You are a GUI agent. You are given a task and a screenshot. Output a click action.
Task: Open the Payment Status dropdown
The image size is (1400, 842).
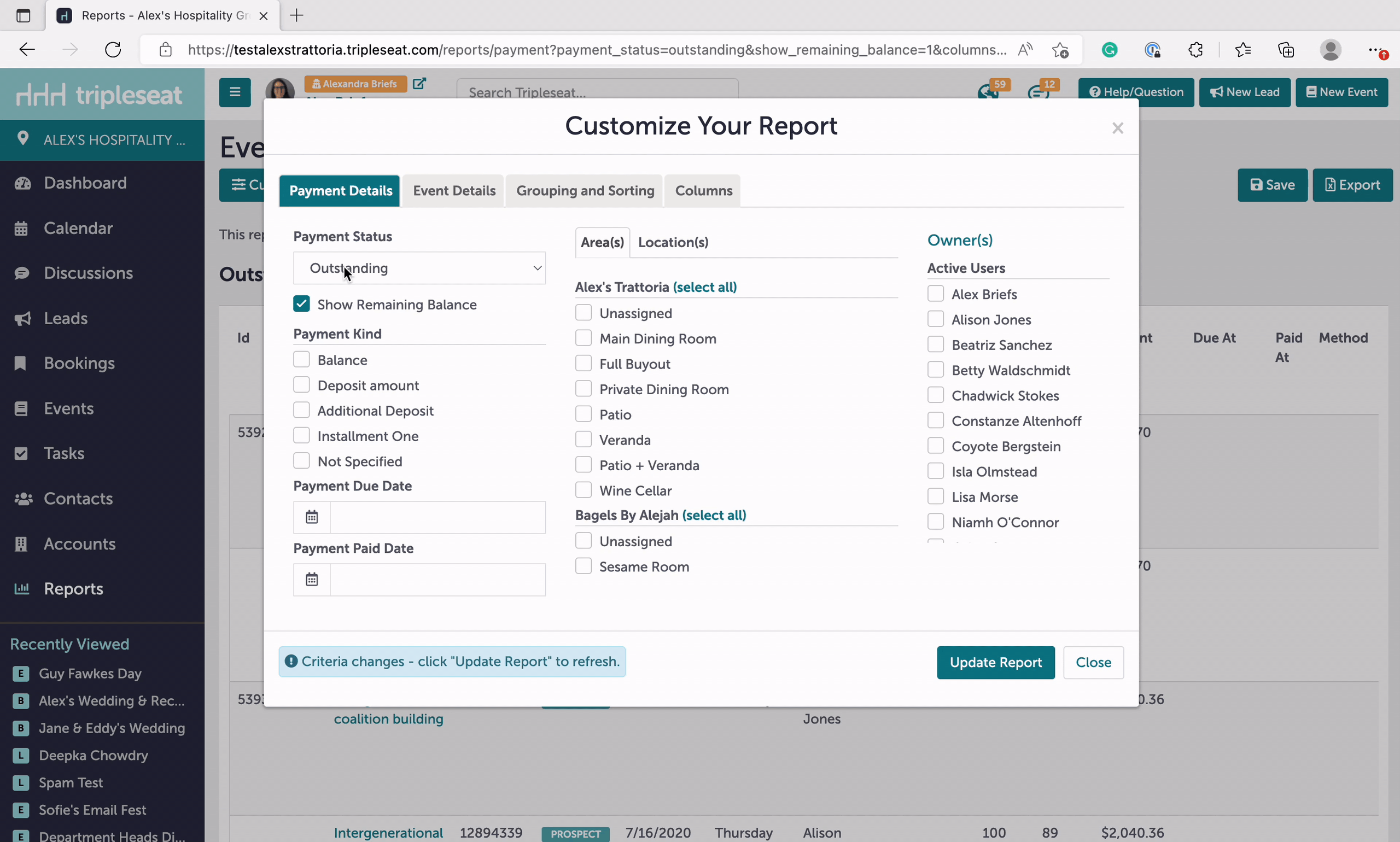(419, 268)
